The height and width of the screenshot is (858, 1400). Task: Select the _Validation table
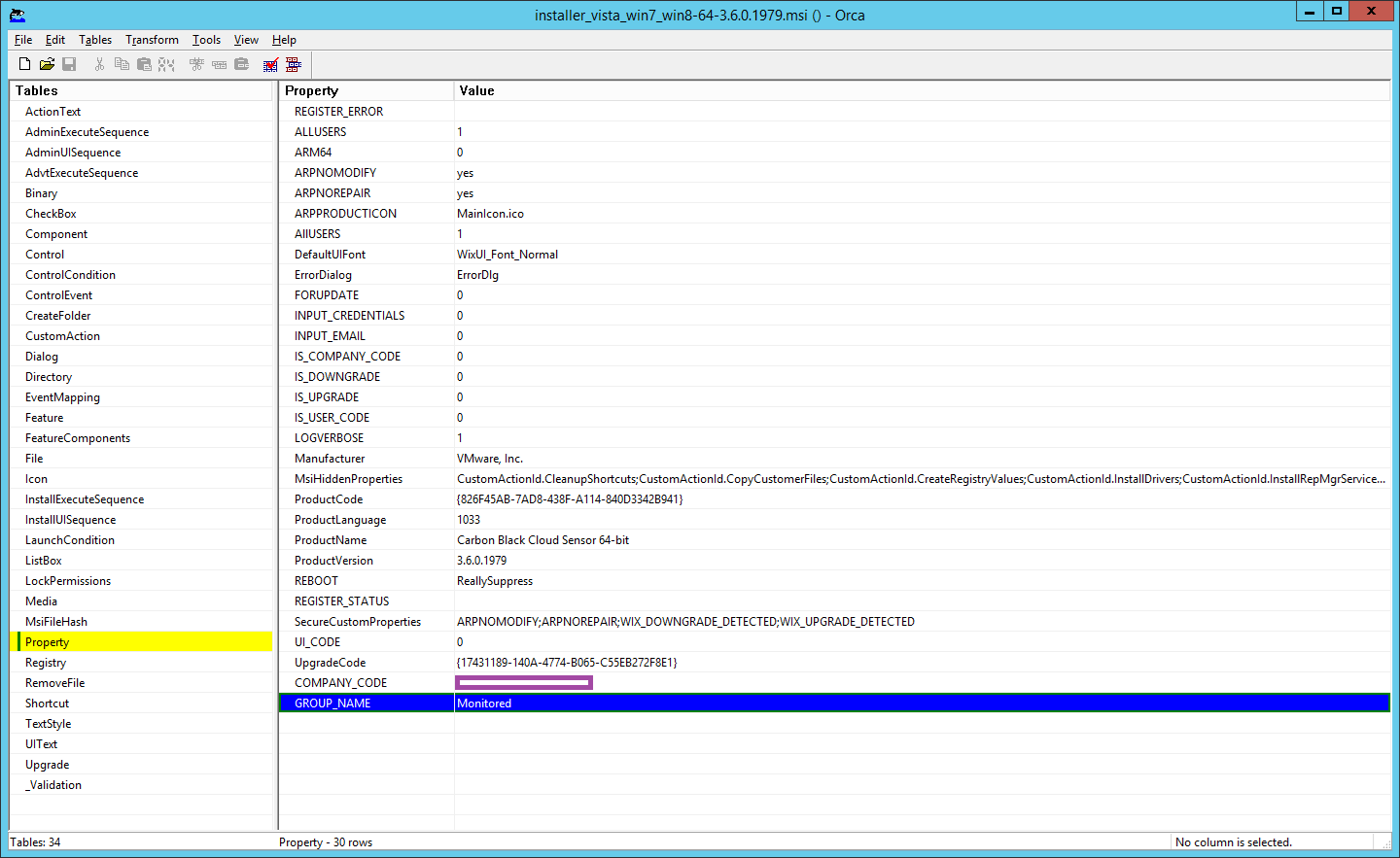tap(53, 785)
